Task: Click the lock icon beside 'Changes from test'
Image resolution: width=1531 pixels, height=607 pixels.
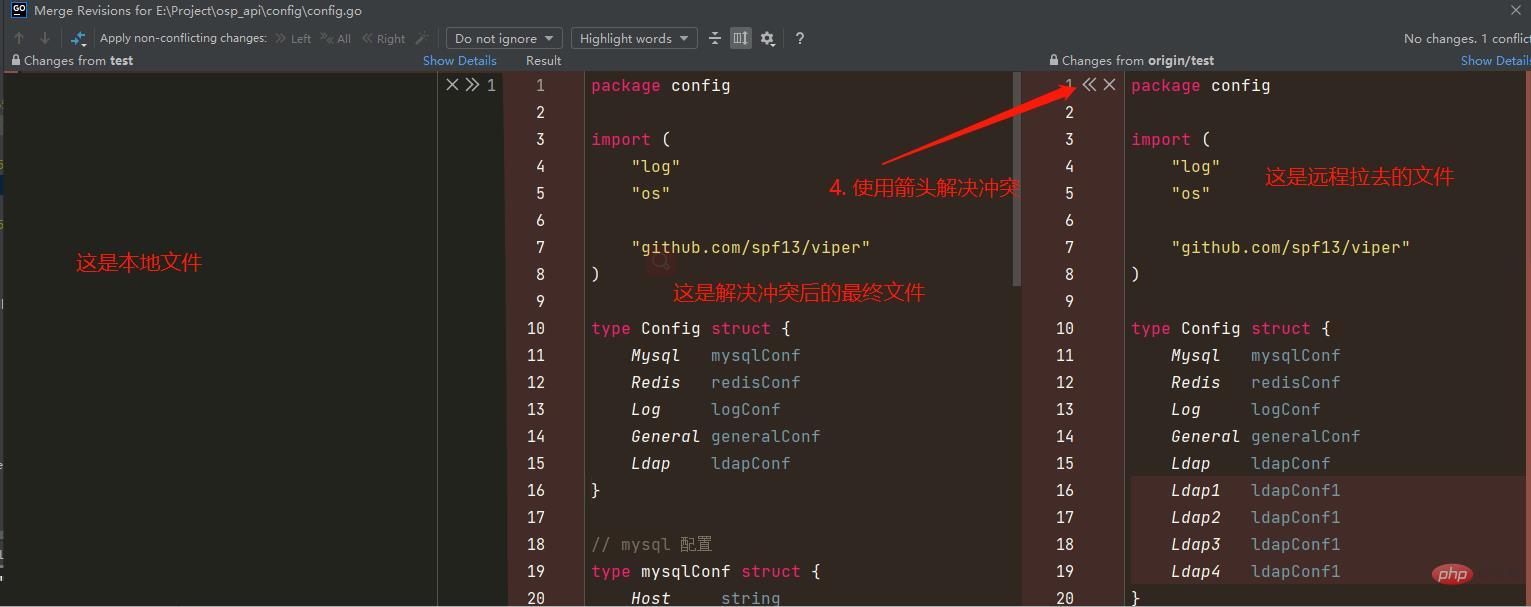Action: pyautogui.click(x=15, y=60)
